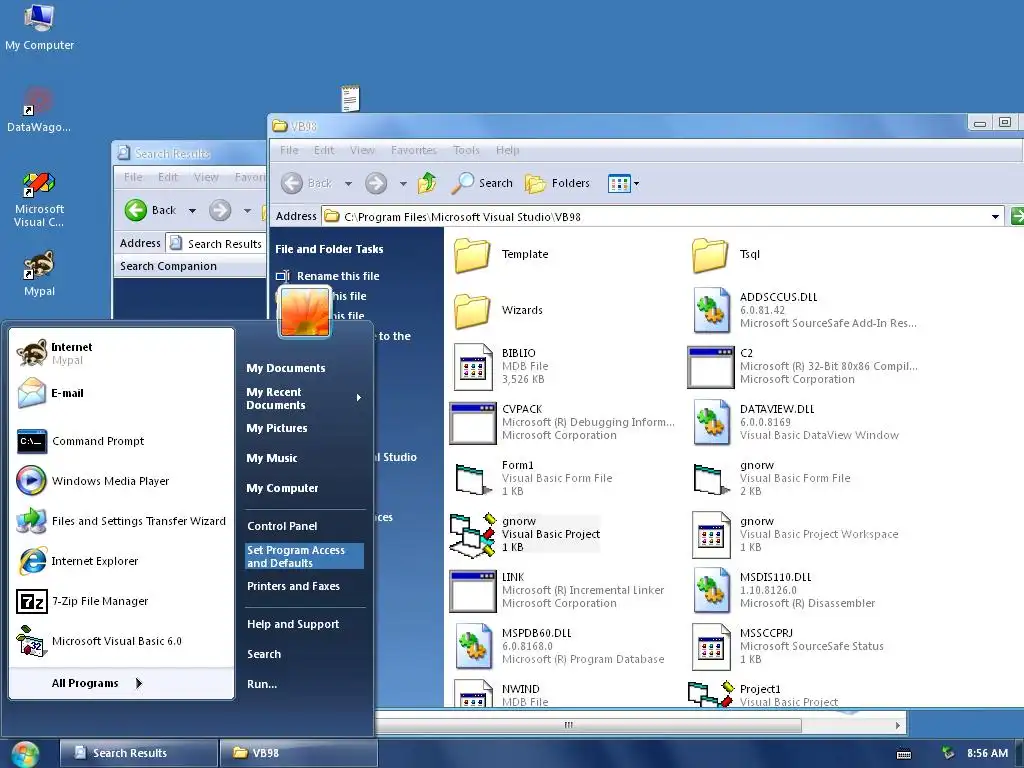Select the Form1 Visual Basic Form file
Image resolution: width=1024 pixels, height=768 pixels.
coord(533,479)
